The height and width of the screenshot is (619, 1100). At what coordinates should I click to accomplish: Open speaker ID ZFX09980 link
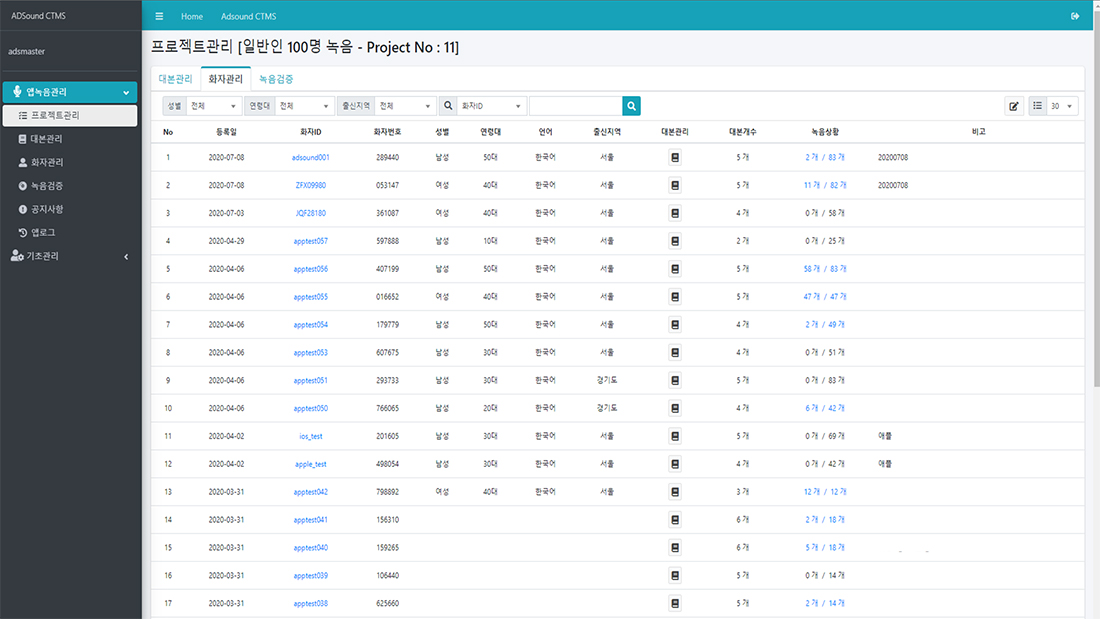(311, 185)
